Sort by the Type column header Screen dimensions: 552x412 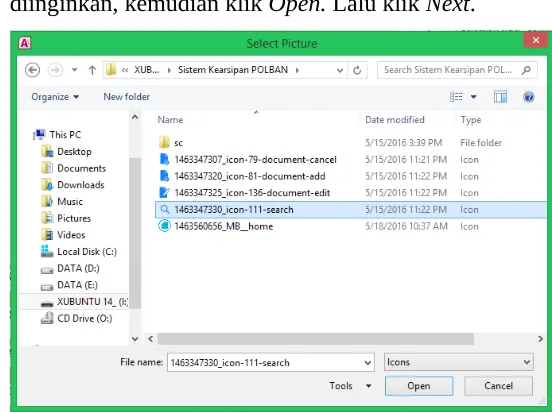pos(471,120)
